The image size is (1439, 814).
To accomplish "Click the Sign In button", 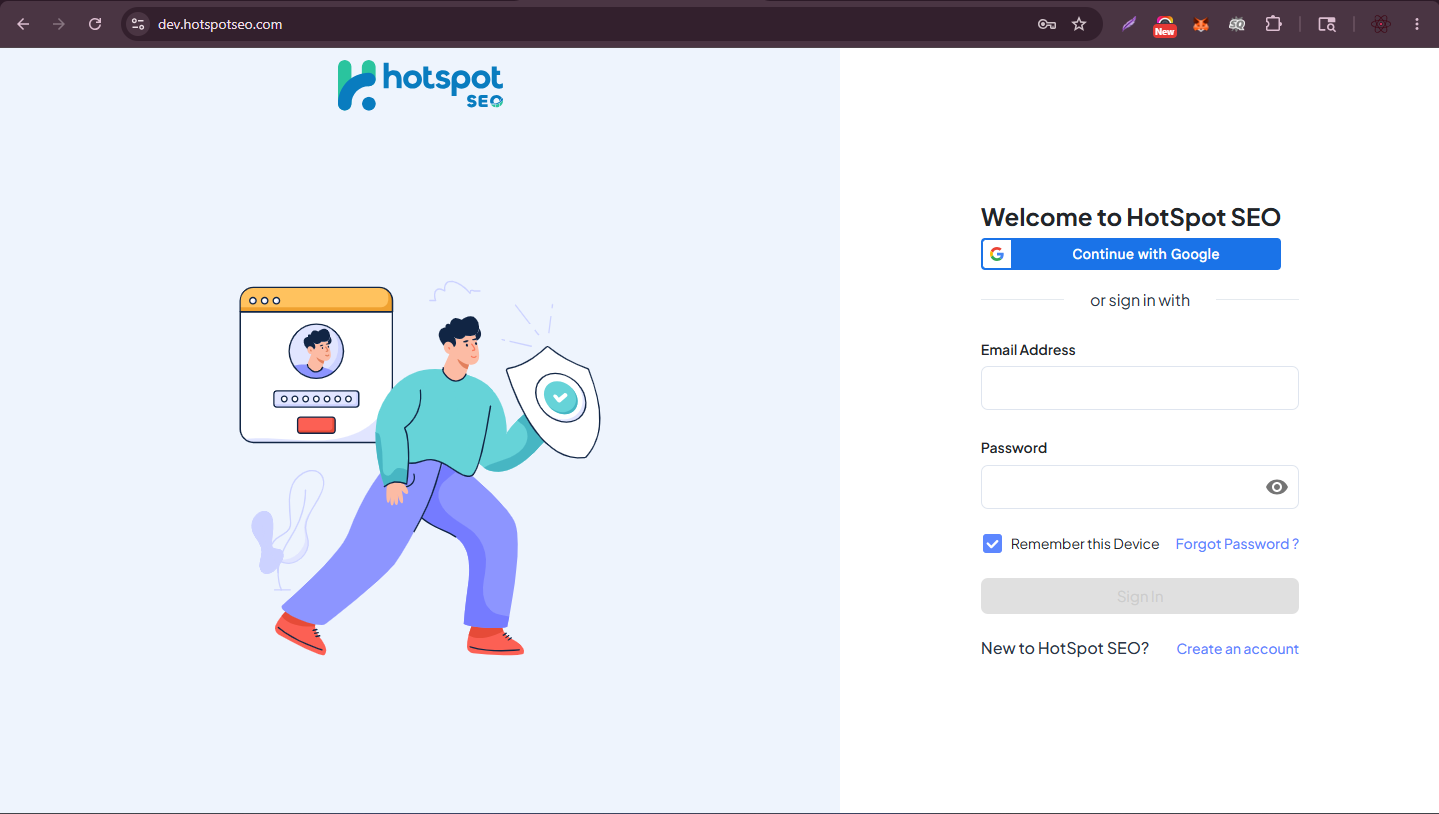I will click(x=1140, y=596).
